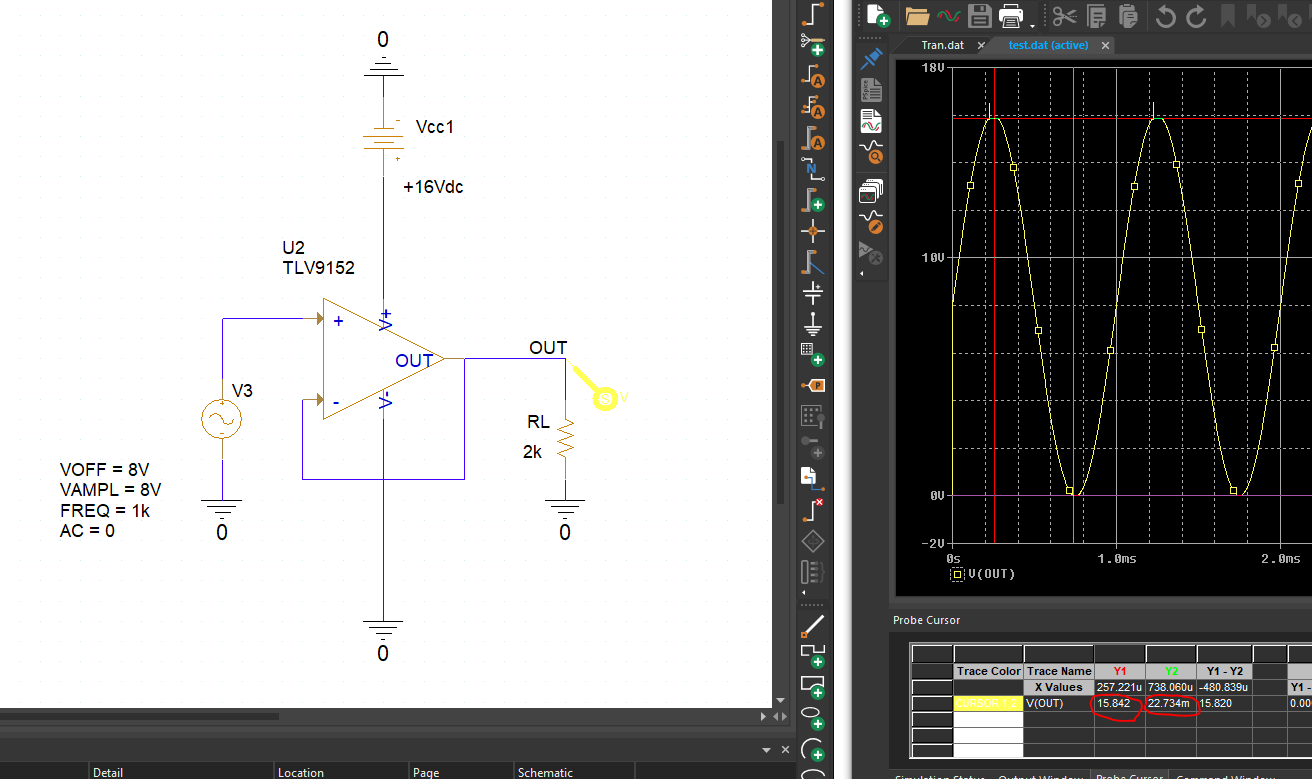This screenshot has width=1312, height=779.
Task: Click the V(OUT) trace name cell
Action: (x=1059, y=703)
